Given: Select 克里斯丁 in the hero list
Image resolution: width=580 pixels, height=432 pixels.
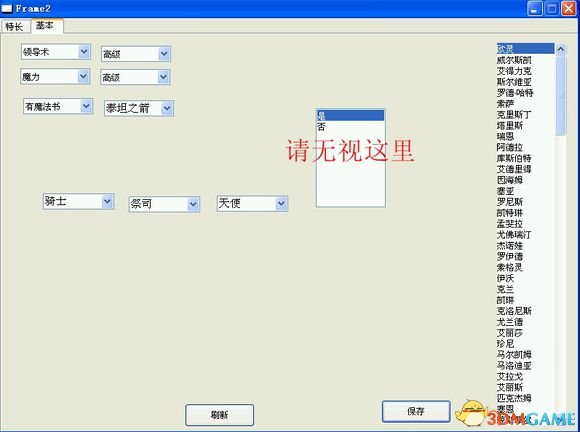Looking at the screenshot, I should (x=525, y=114).
